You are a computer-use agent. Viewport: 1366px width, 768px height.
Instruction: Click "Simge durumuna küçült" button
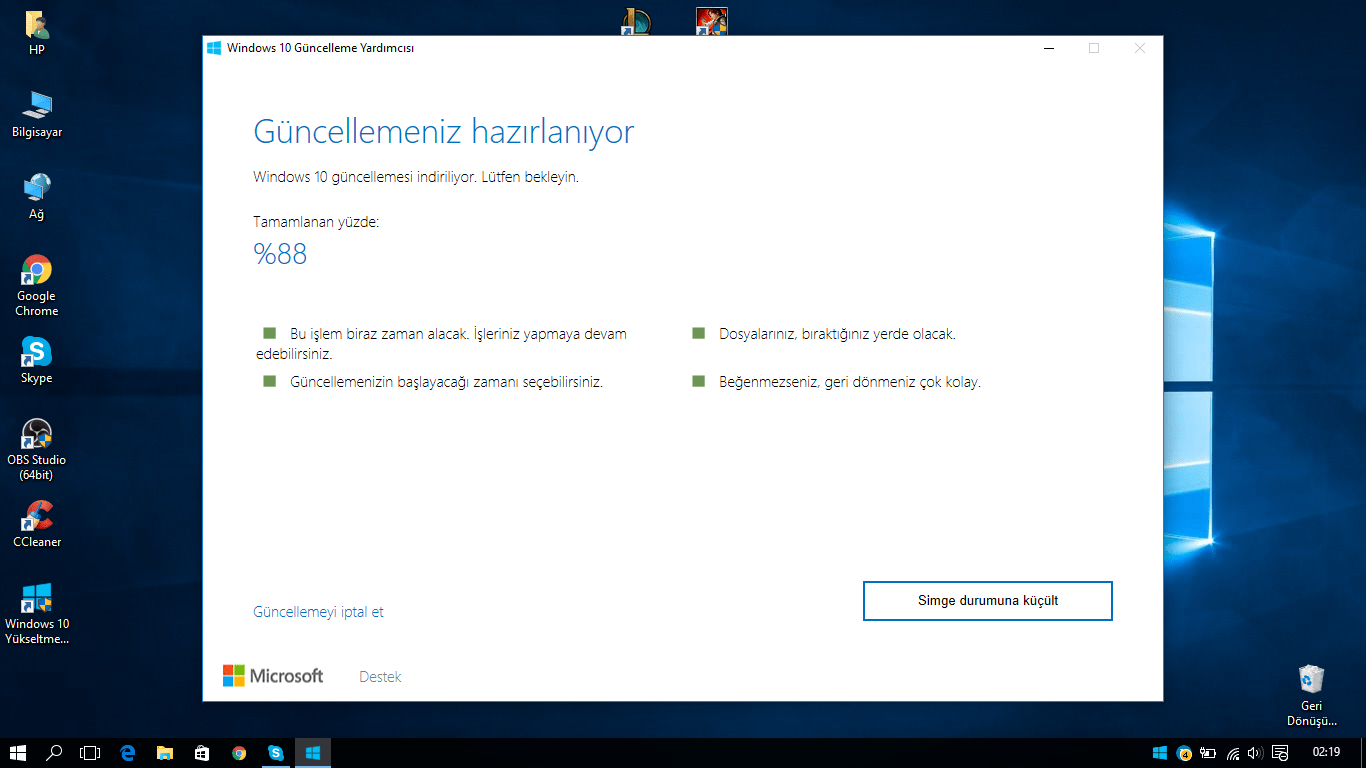(988, 601)
